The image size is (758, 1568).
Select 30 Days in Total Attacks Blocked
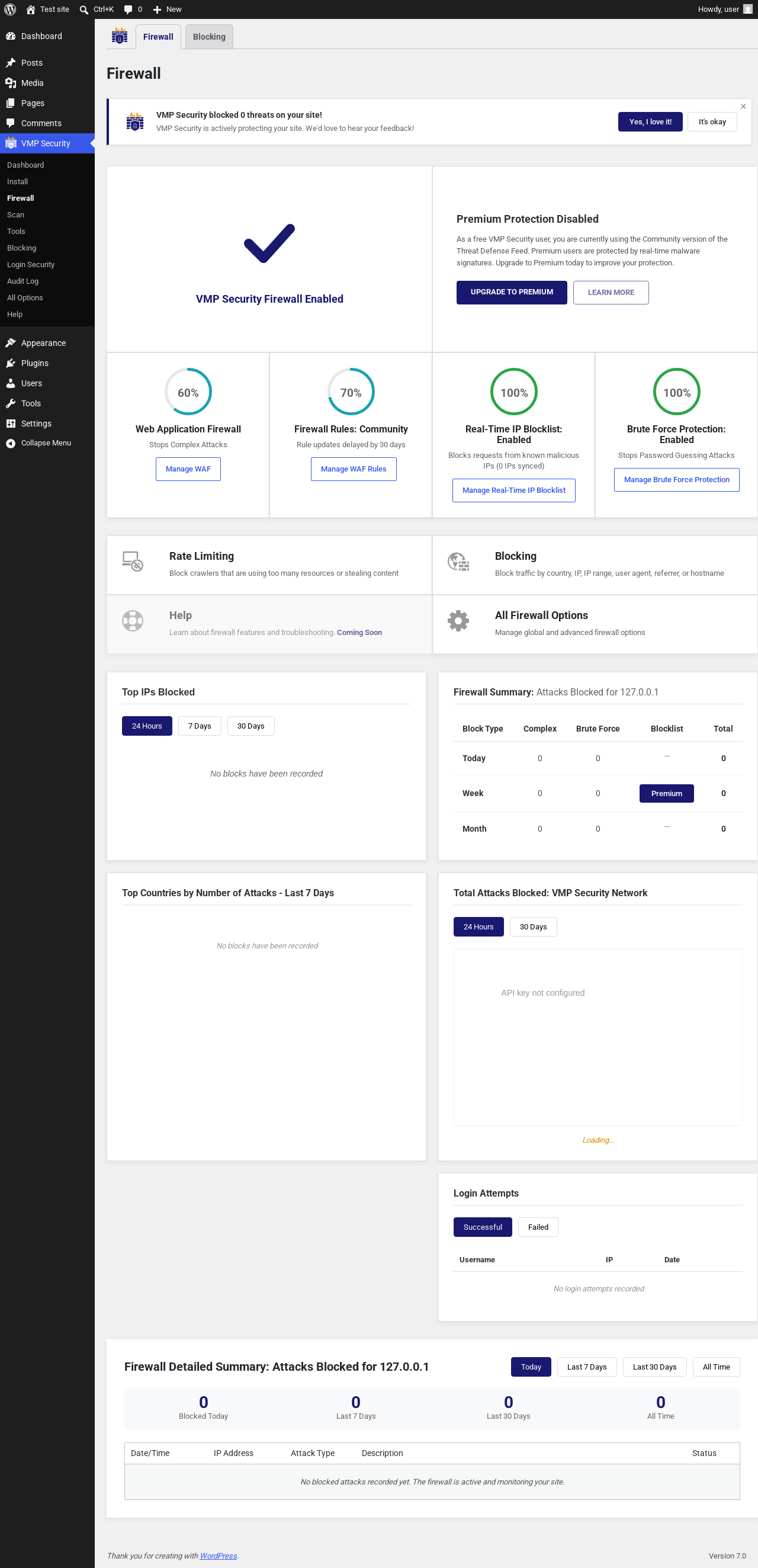pyautogui.click(x=534, y=926)
